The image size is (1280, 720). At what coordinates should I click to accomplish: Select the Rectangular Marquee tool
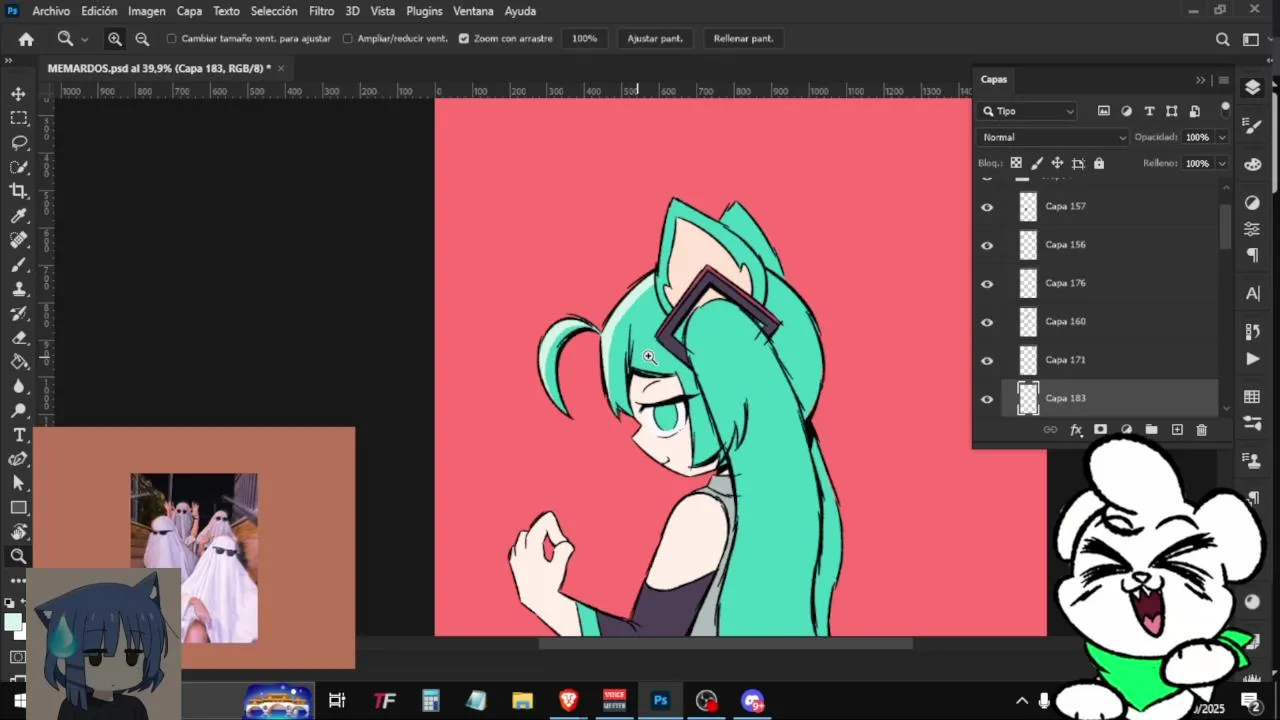(x=18, y=118)
